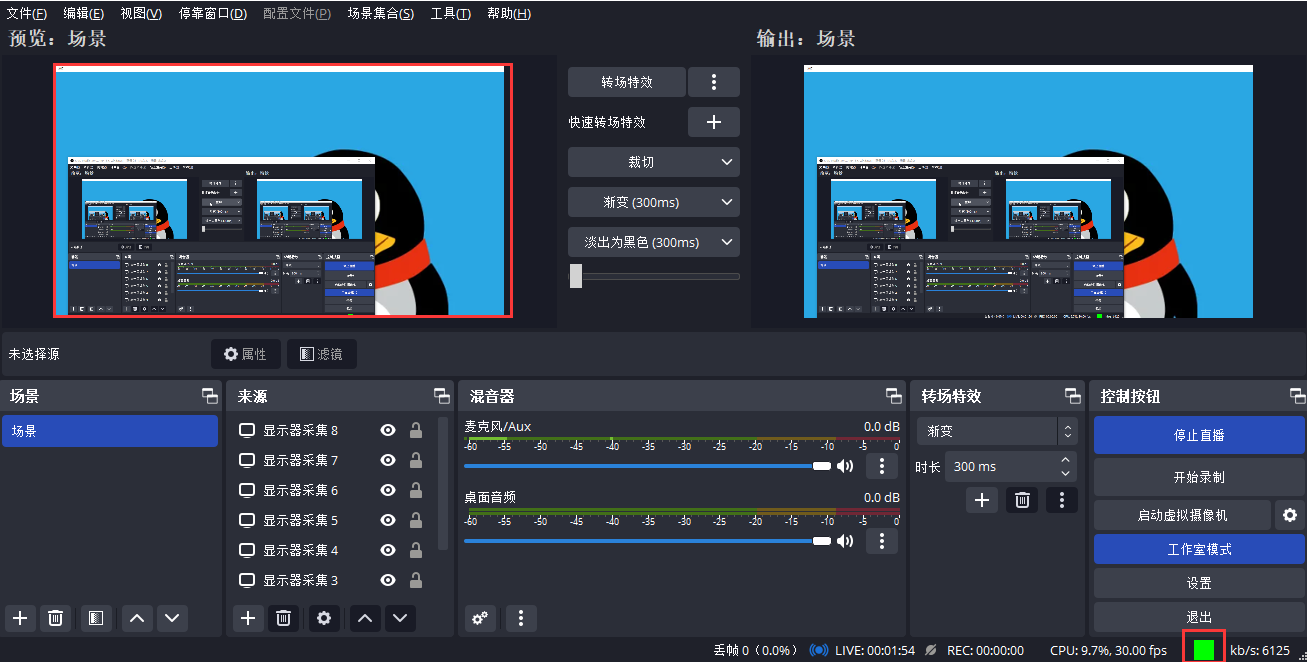
Task: Open 麦克风/Aux channel options menu
Action: (881, 466)
